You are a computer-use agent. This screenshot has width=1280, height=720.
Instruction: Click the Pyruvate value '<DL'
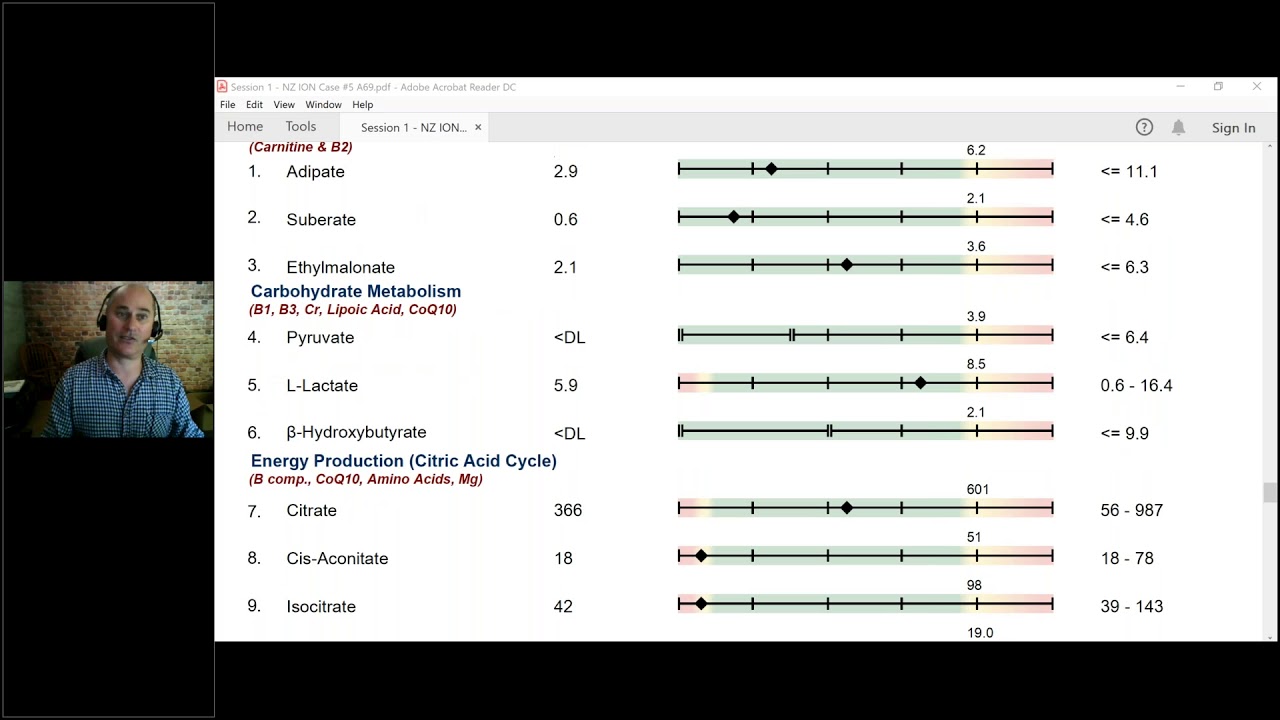[569, 338]
